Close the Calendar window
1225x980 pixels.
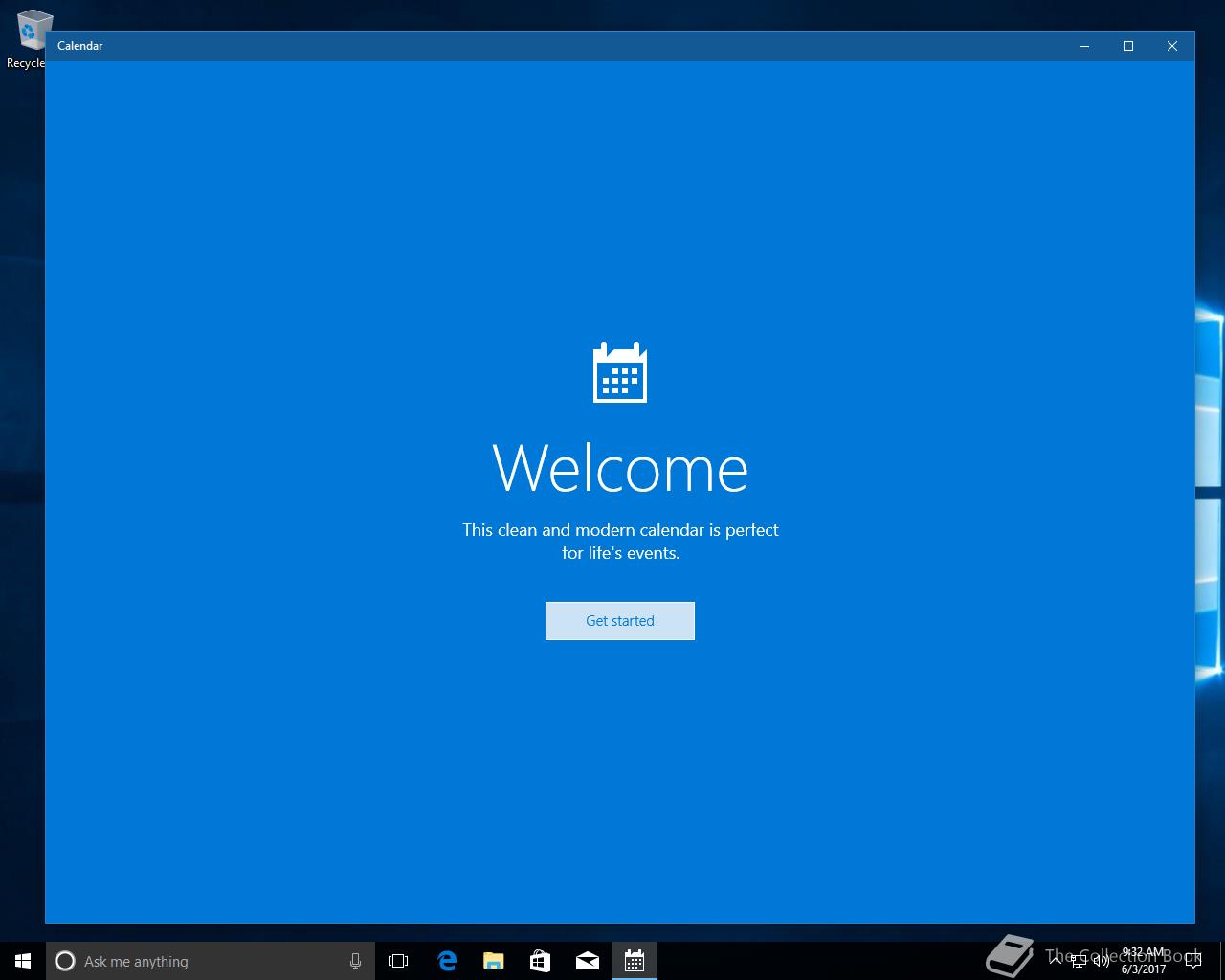point(1172,46)
